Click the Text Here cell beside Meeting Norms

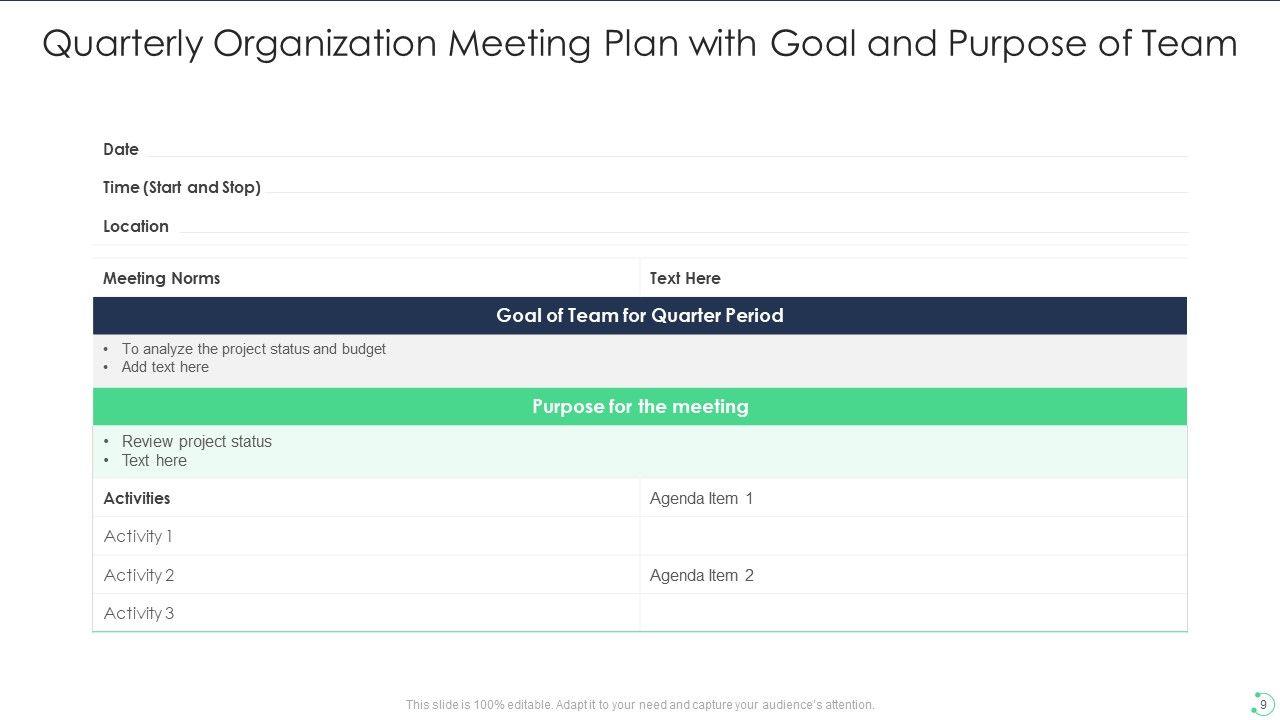tap(912, 278)
